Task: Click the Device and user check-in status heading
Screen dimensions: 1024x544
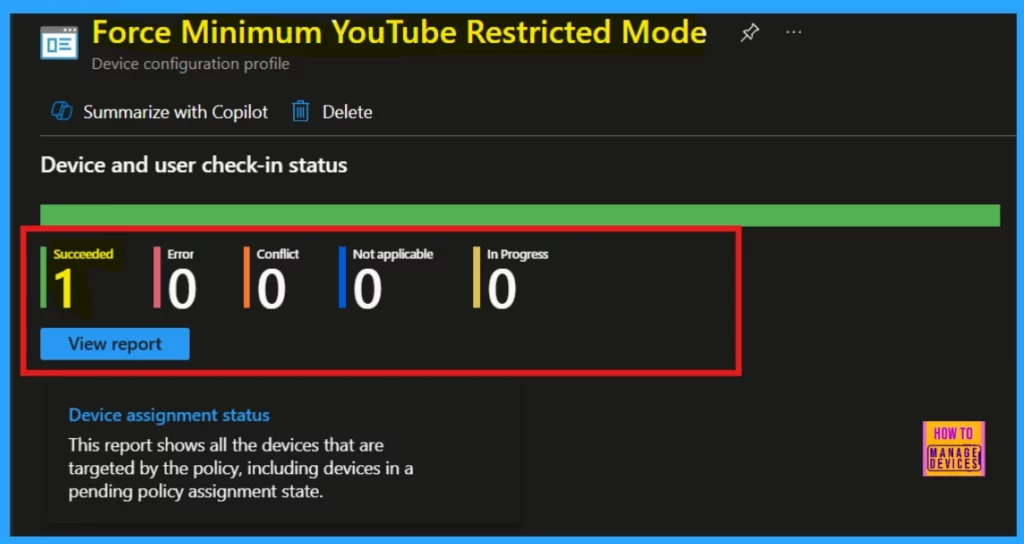Action: point(194,165)
